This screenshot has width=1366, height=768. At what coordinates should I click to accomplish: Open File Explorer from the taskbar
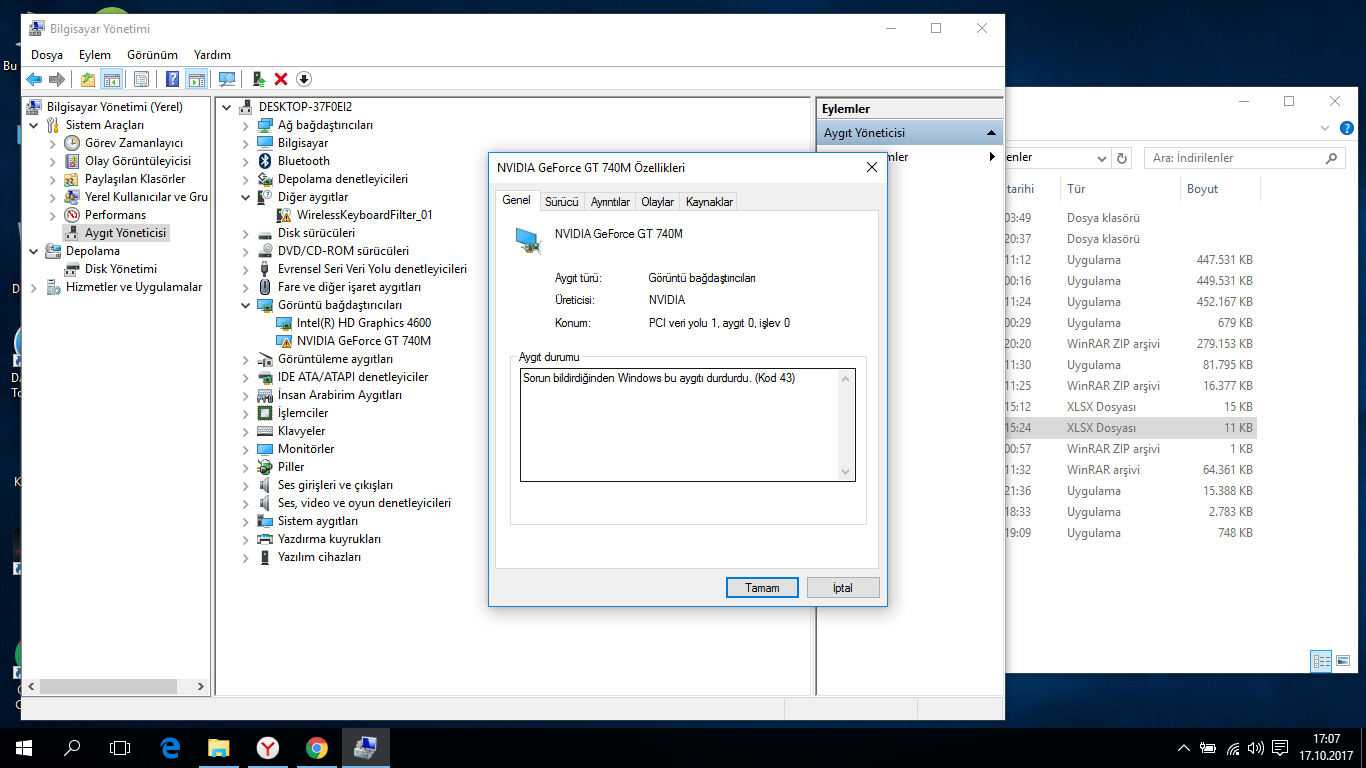218,747
